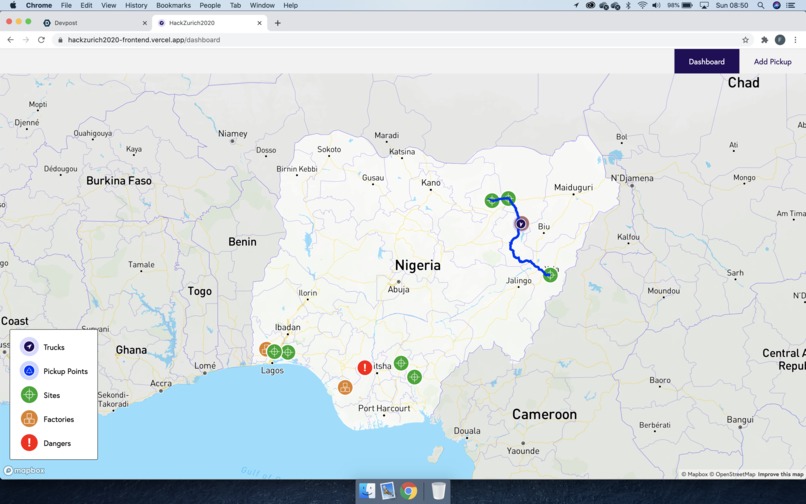Click the Nigeria country label
The width and height of the screenshot is (806, 504).
417,265
